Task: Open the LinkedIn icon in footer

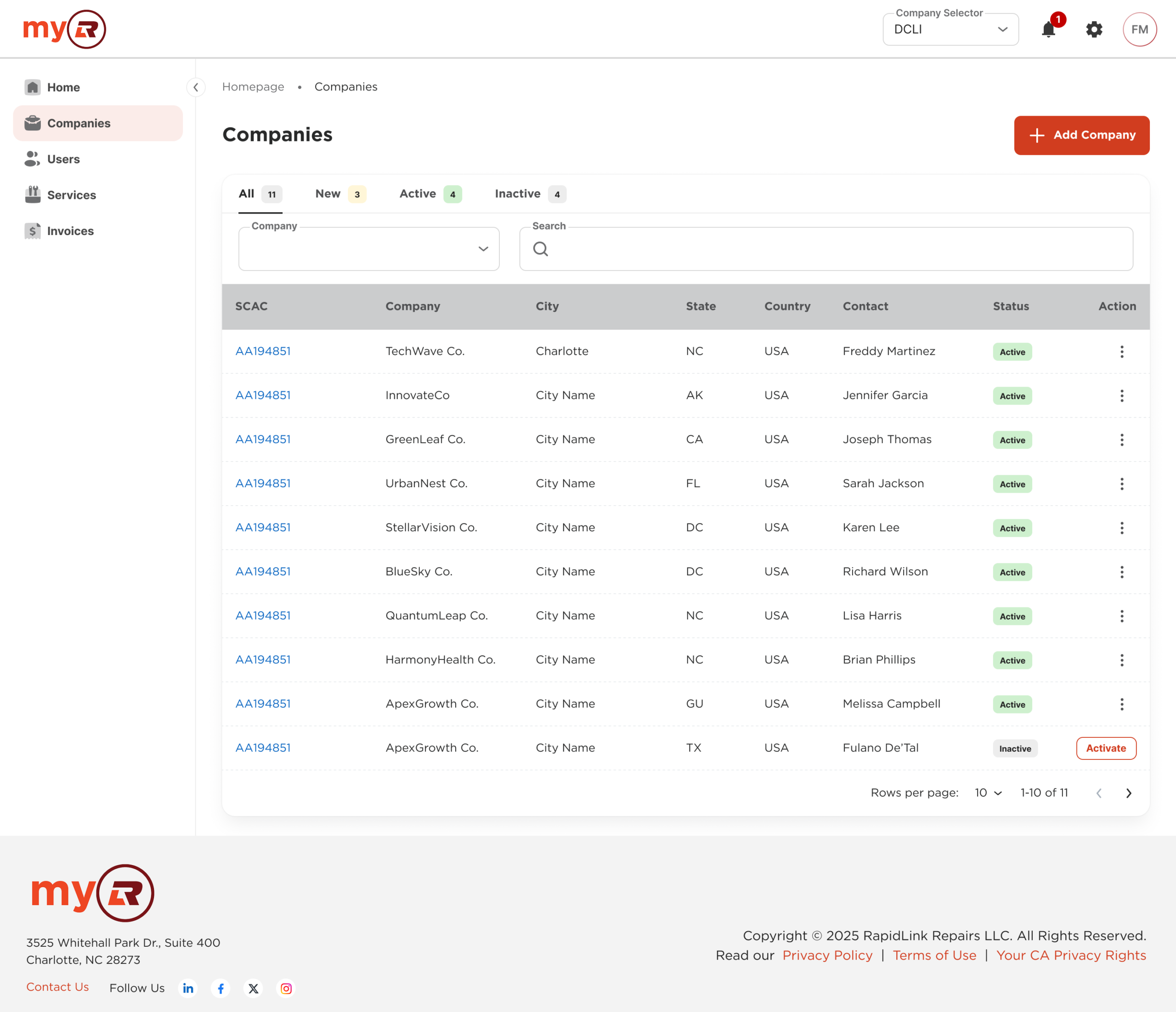Action: (x=188, y=988)
